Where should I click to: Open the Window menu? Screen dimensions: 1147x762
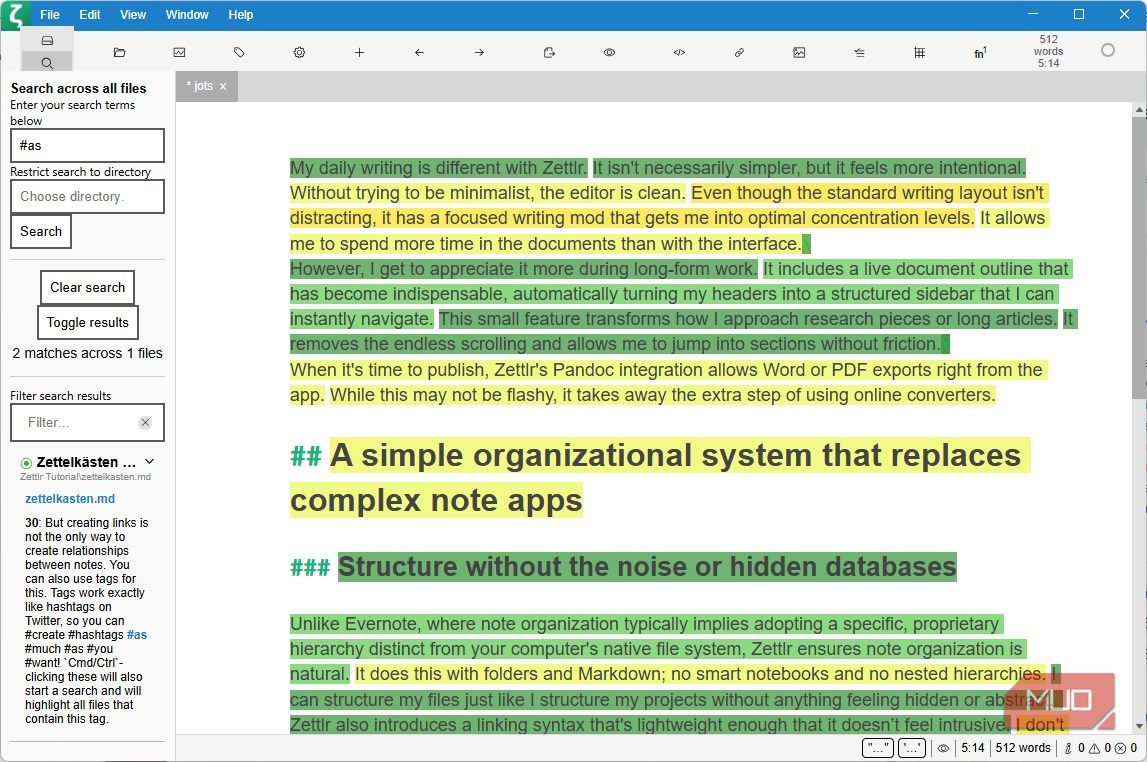187,15
